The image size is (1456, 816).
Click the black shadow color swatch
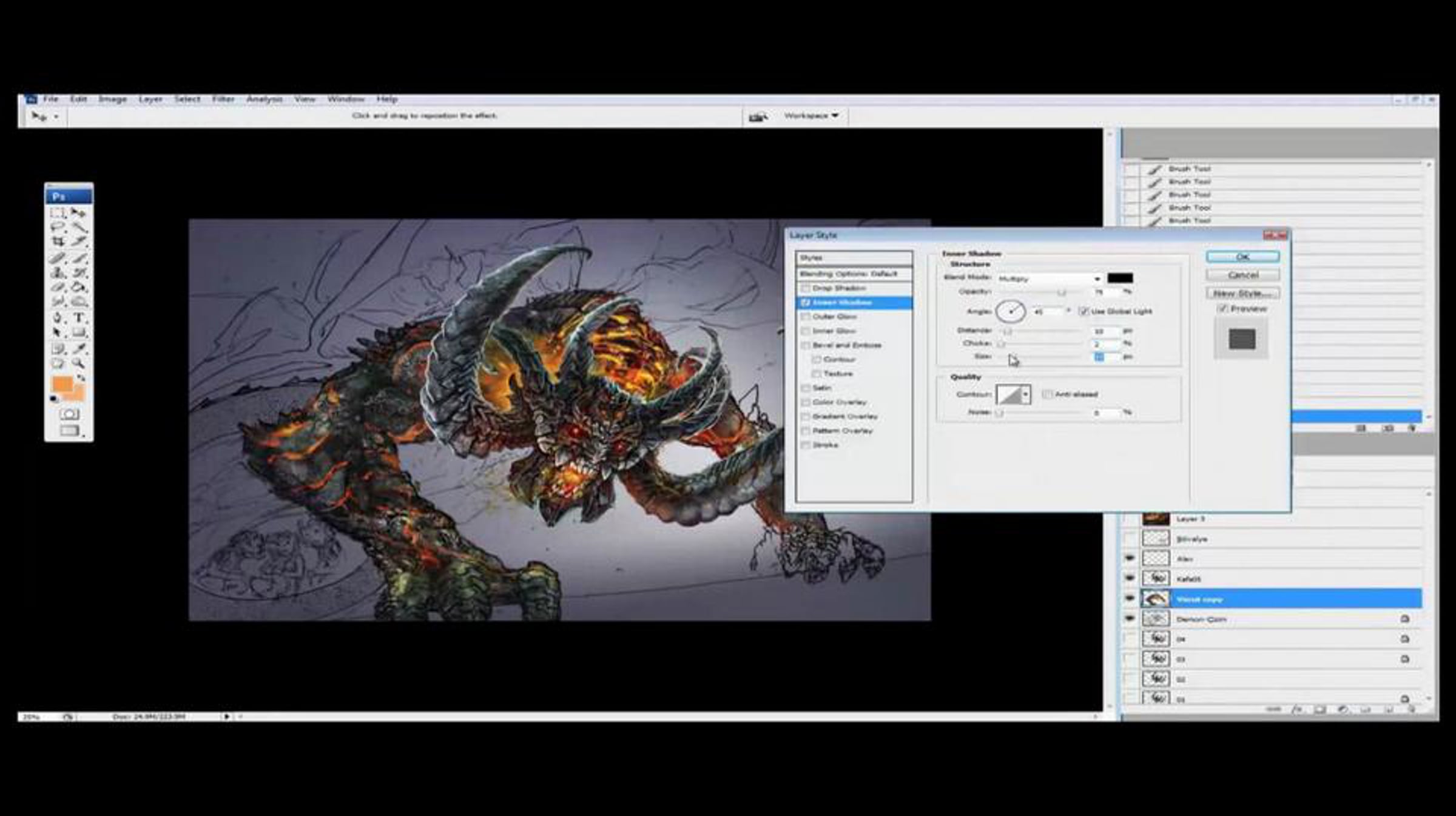click(1120, 278)
